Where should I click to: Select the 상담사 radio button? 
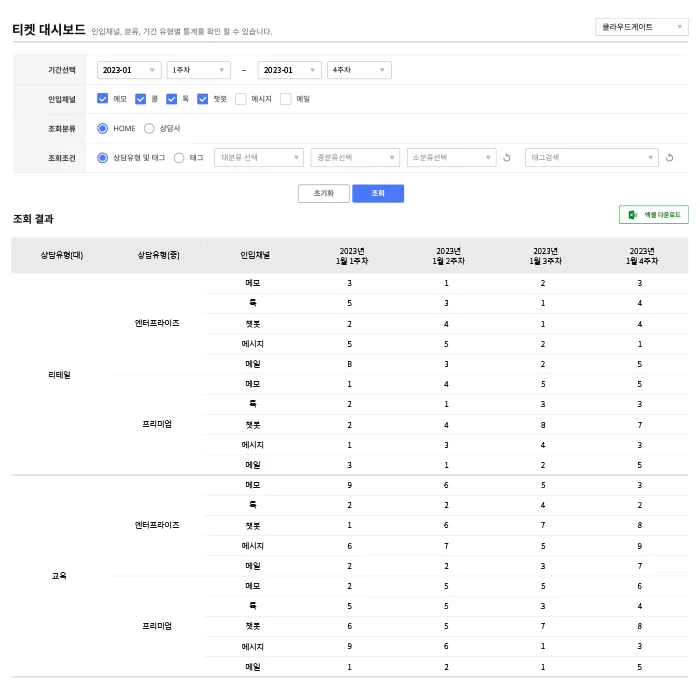(x=149, y=128)
